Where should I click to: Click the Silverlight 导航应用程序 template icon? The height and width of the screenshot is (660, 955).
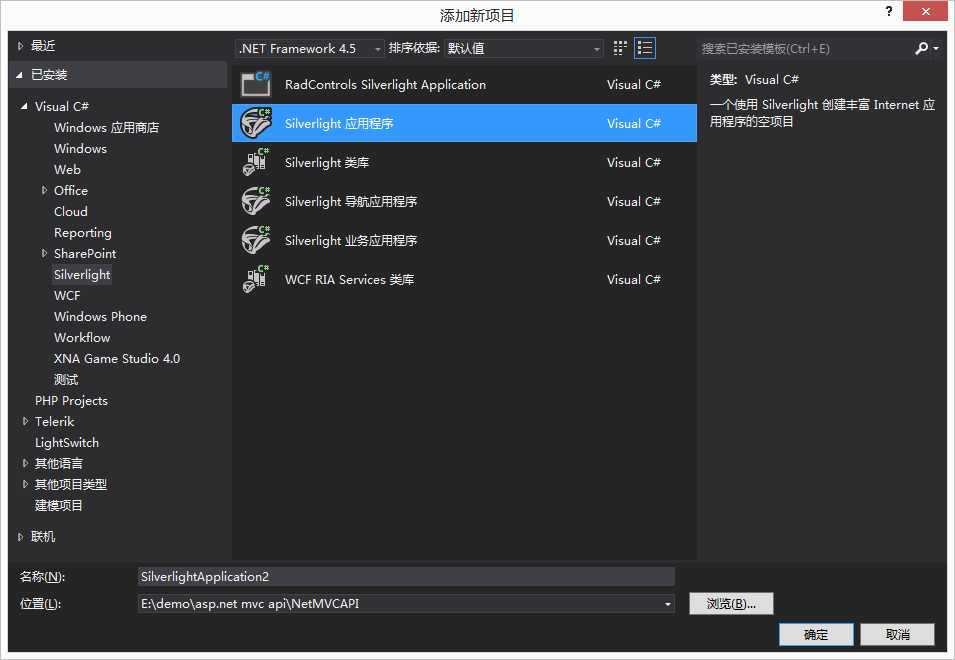coord(256,201)
